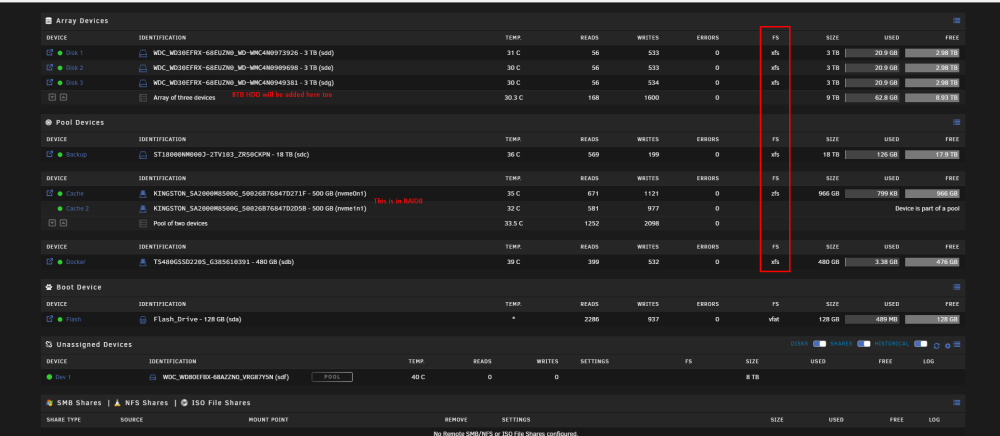Click Array total size 9 TB
The width and height of the screenshot is (1000, 436).
[833, 98]
